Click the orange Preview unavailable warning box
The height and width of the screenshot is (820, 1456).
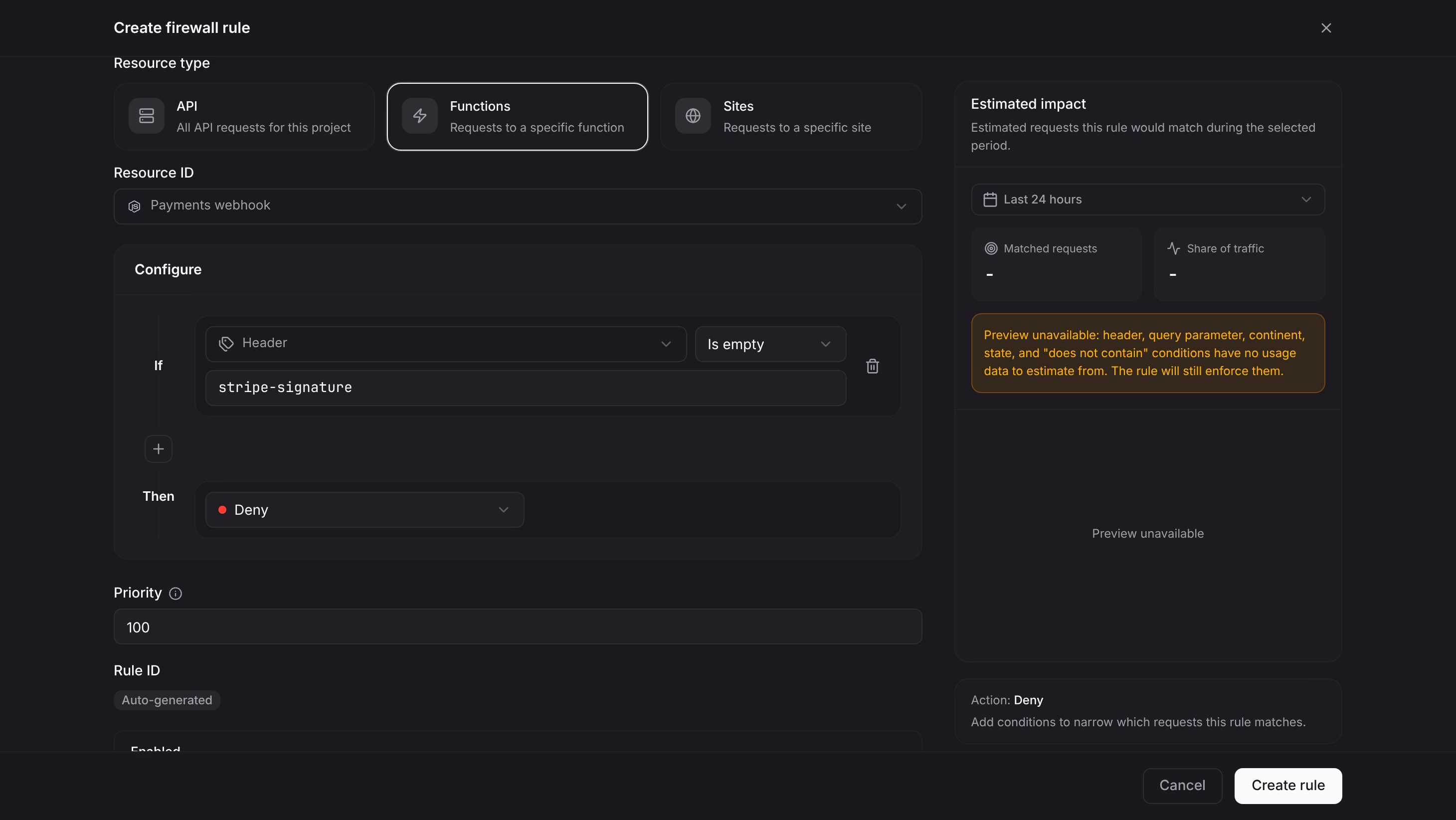click(x=1147, y=353)
